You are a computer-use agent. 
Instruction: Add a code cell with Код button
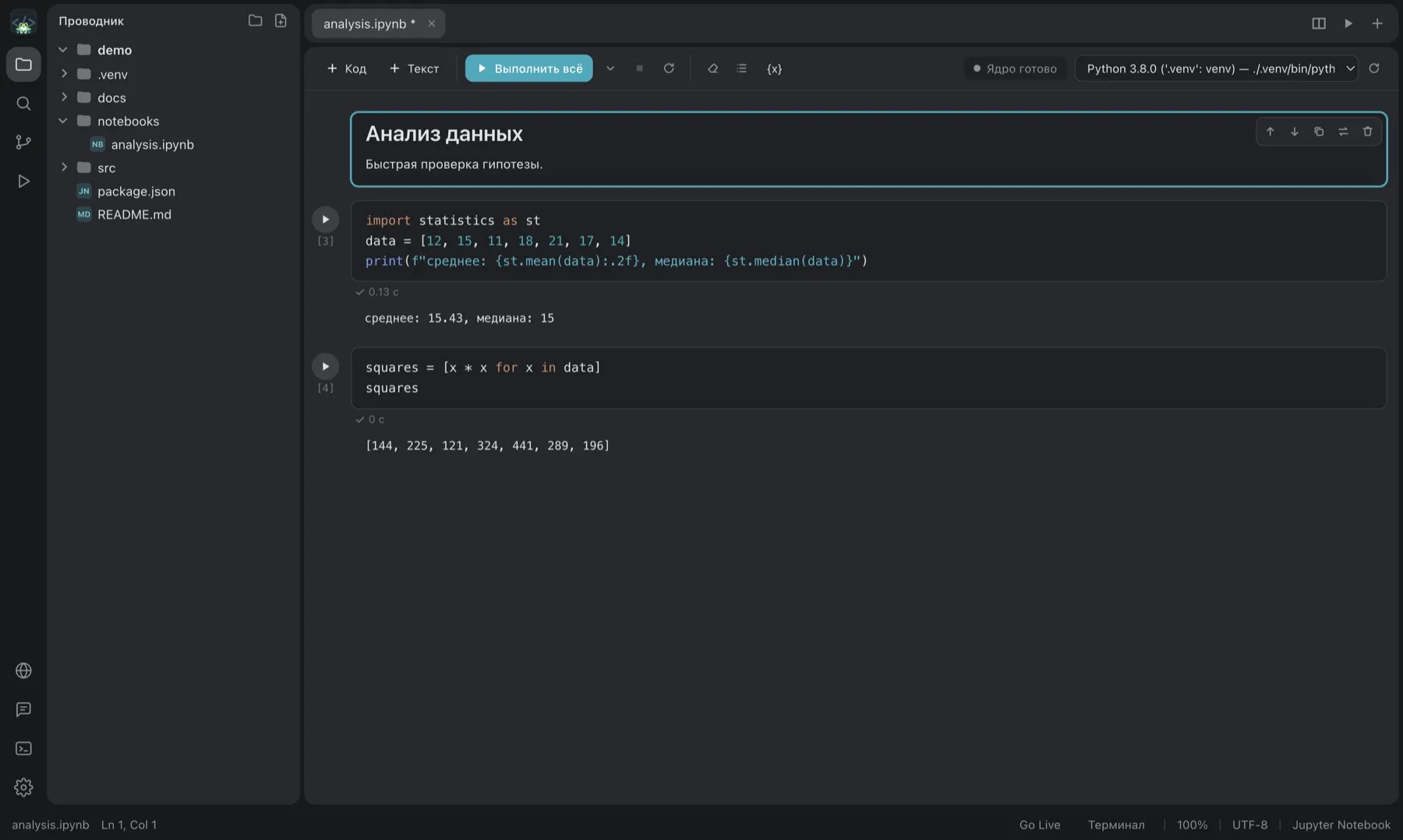(347, 69)
